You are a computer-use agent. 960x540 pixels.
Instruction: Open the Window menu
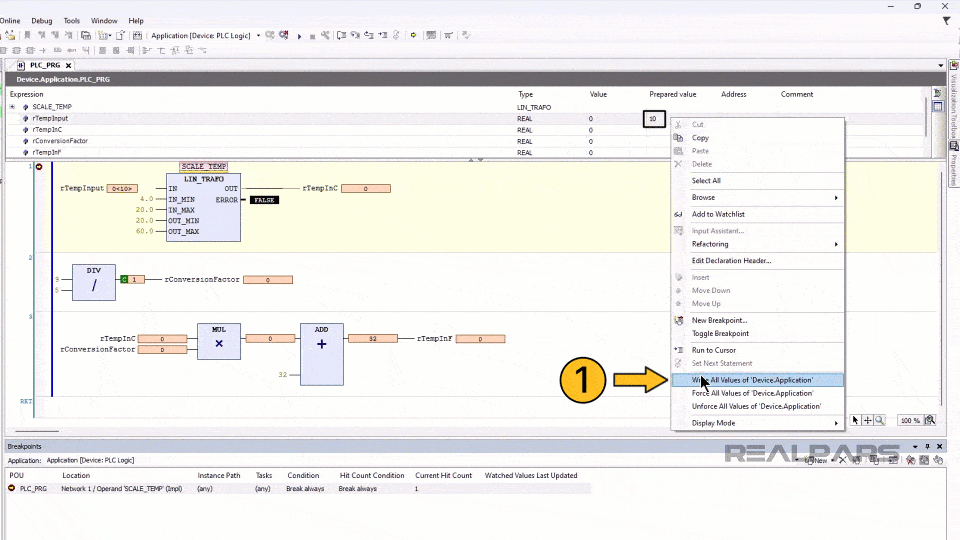tap(104, 21)
